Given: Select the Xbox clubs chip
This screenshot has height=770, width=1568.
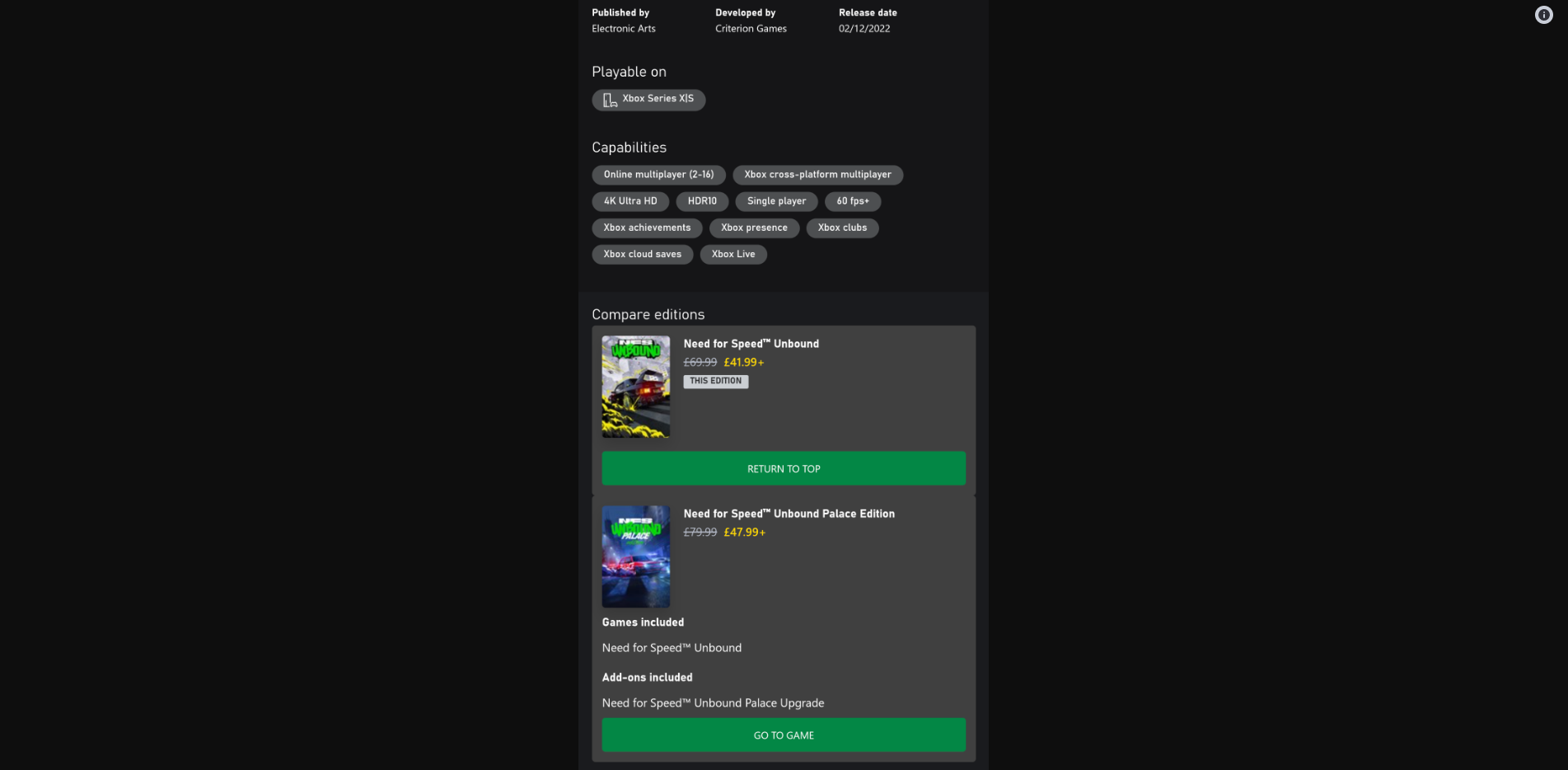Looking at the screenshot, I should coord(842,228).
